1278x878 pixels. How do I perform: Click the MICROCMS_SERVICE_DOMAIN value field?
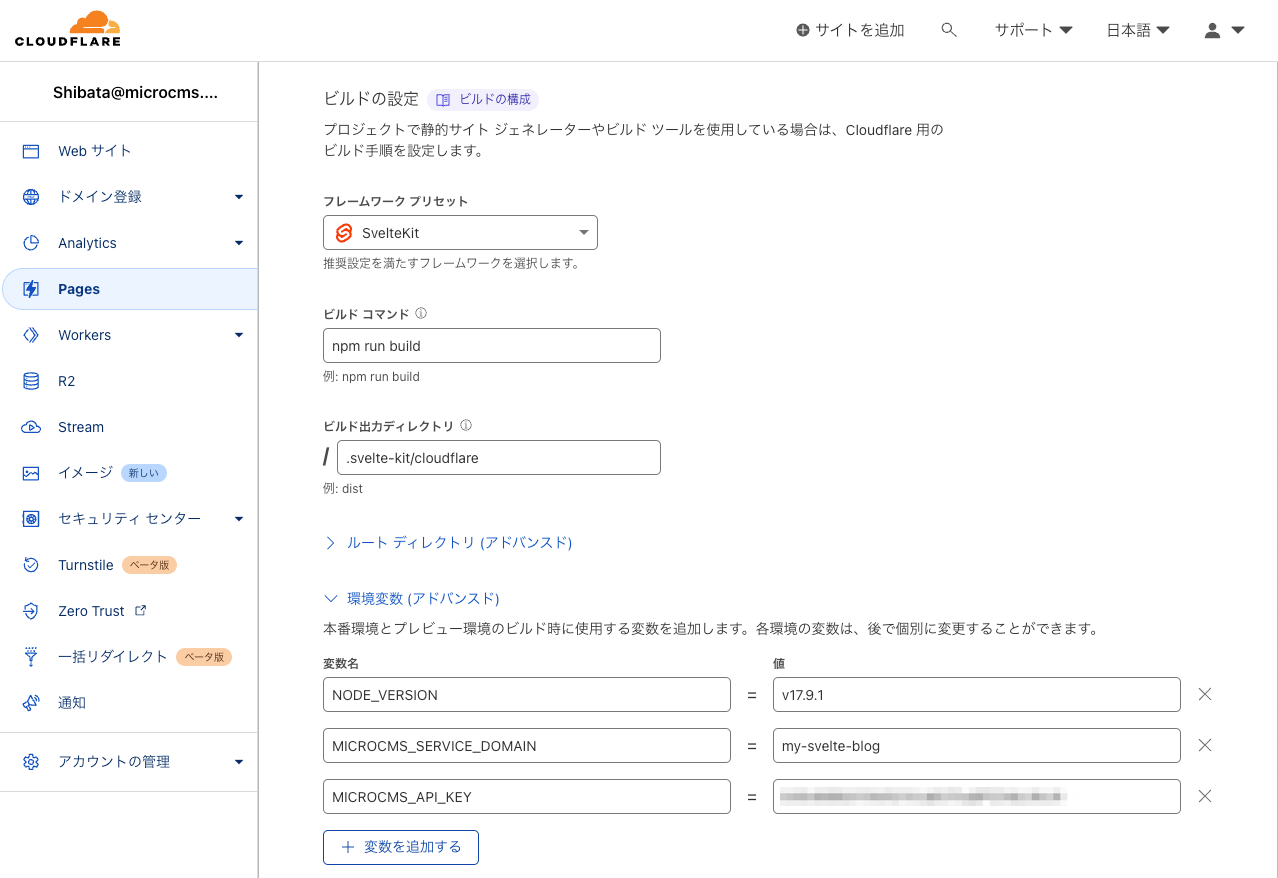point(976,746)
